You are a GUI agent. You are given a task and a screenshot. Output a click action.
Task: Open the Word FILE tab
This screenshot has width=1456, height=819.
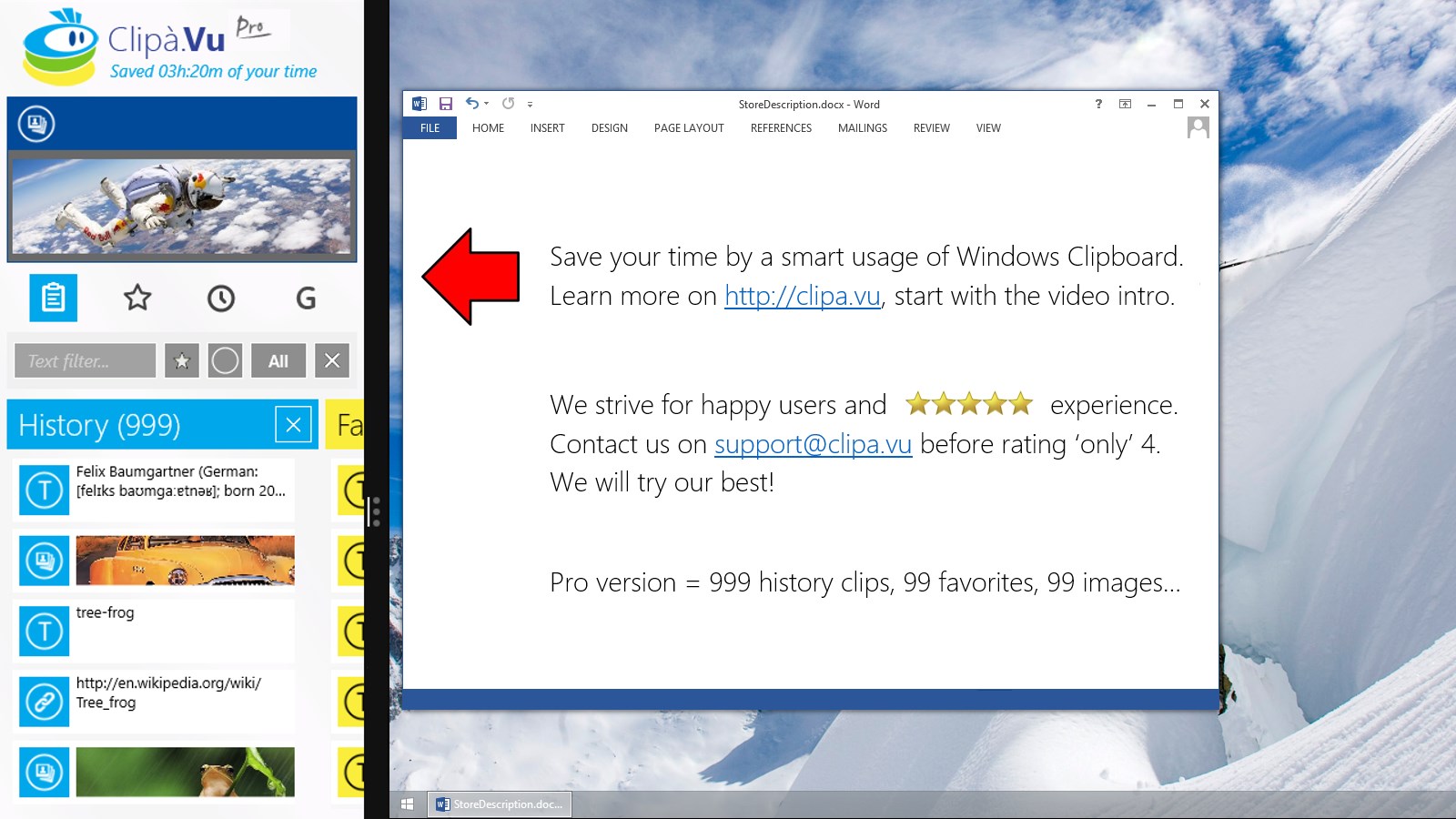(430, 128)
